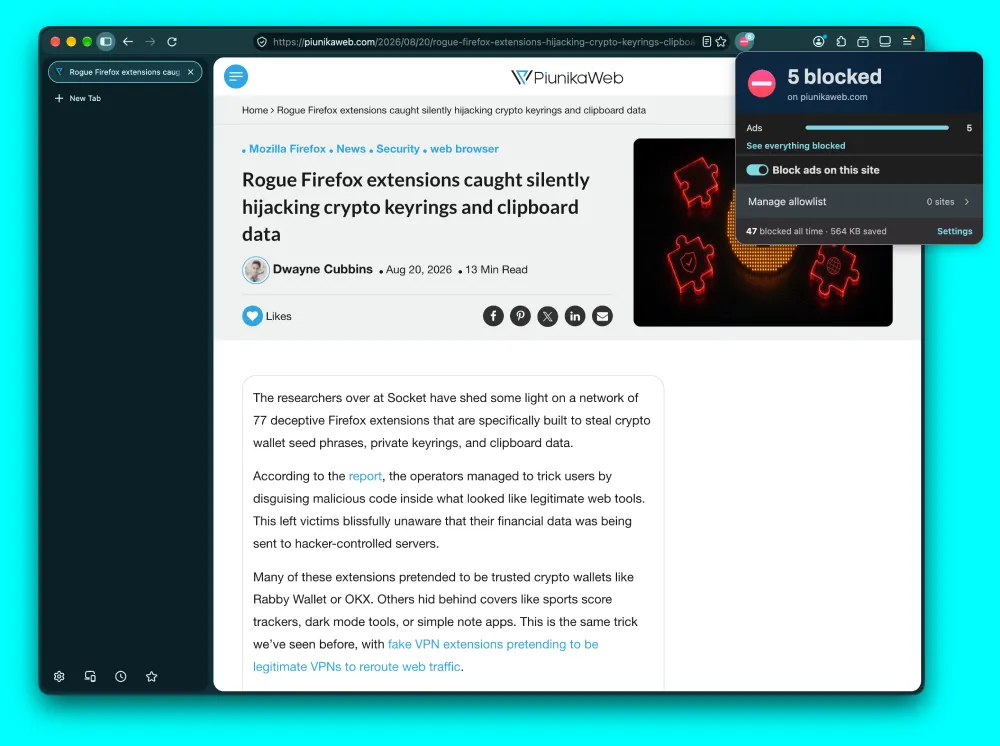Open the tracking protection shield icon

click(261, 41)
